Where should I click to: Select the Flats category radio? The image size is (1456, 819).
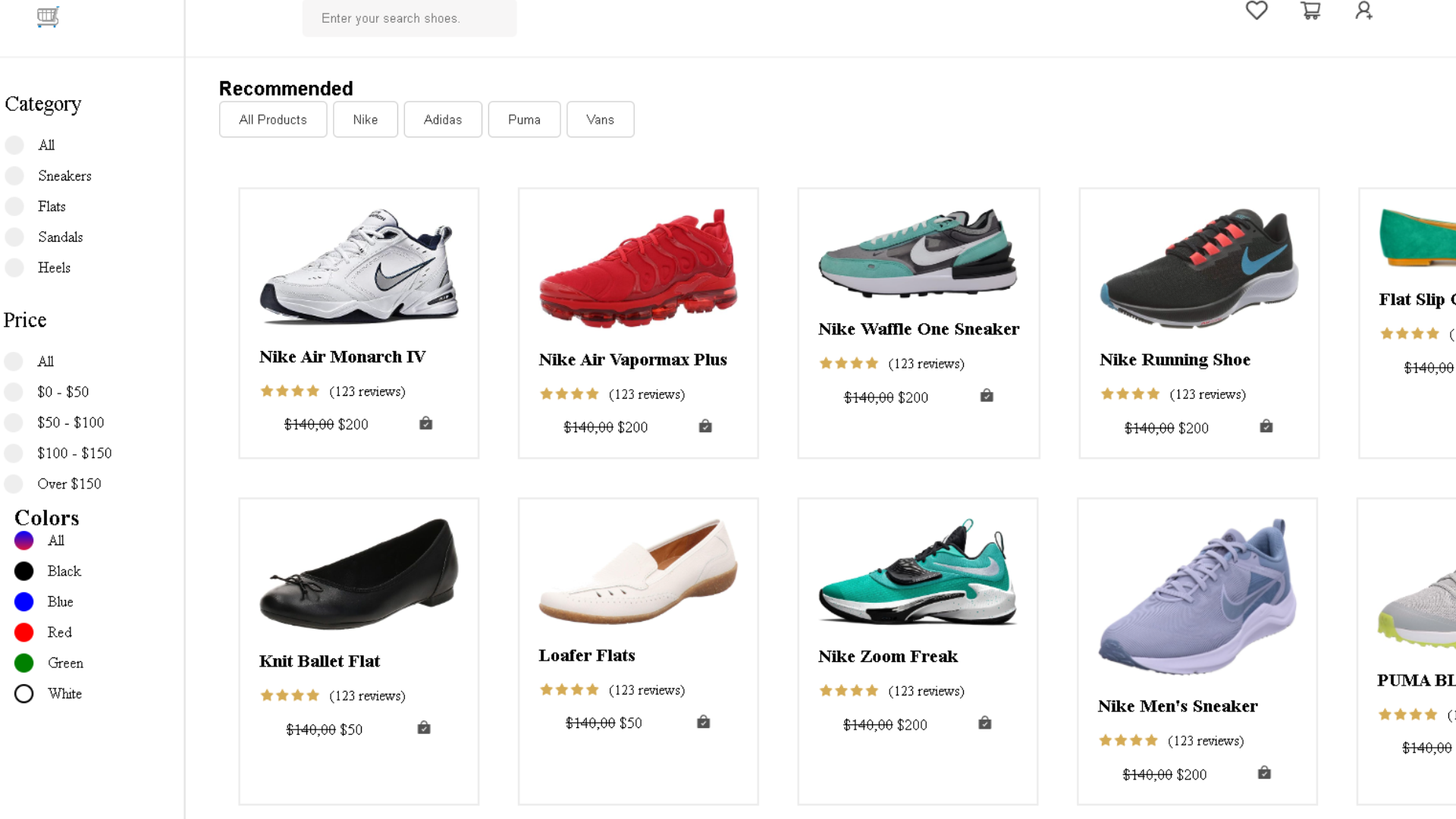point(14,206)
